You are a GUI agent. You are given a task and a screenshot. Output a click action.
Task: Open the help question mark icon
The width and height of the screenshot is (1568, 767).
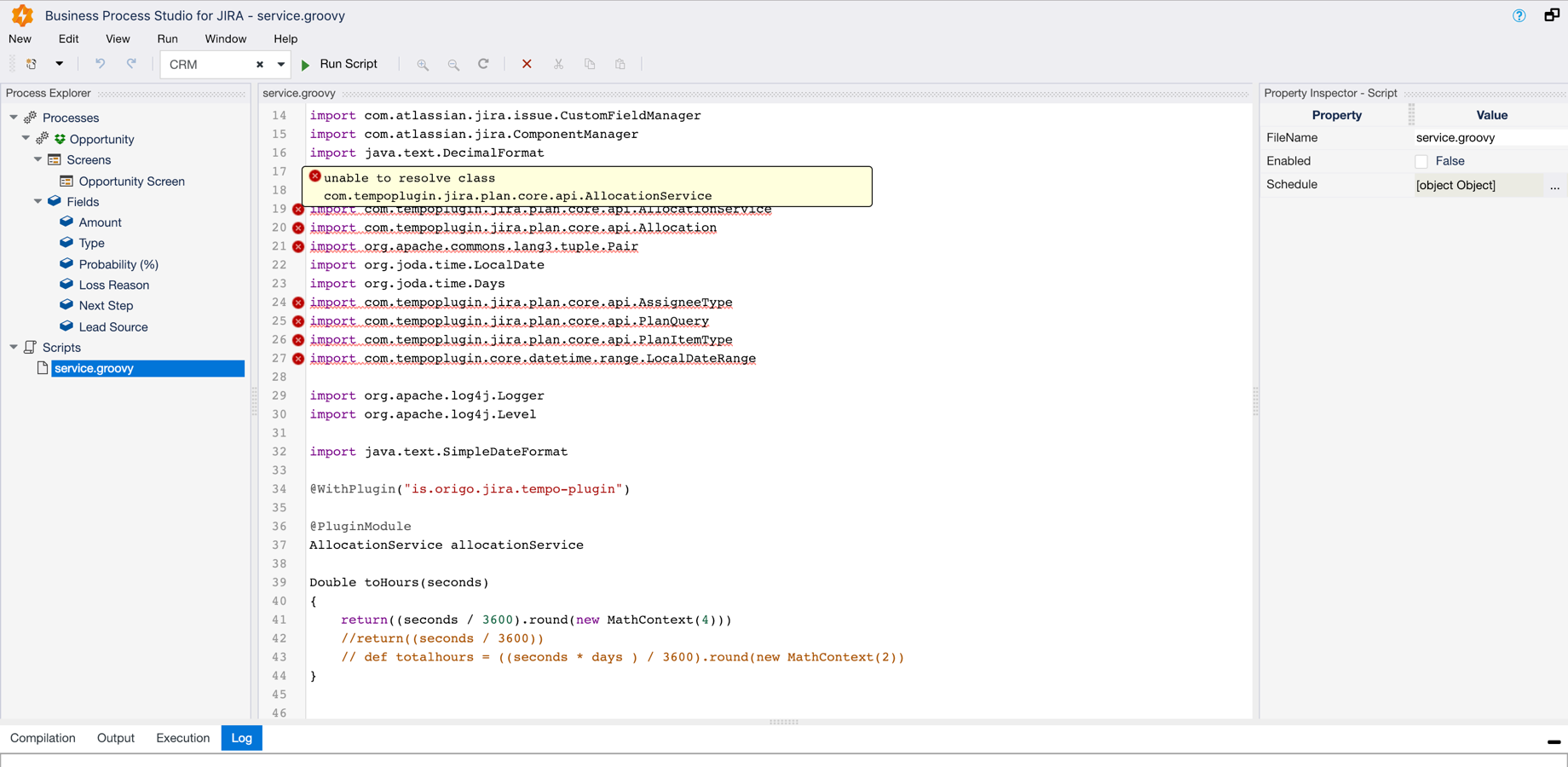1519,15
